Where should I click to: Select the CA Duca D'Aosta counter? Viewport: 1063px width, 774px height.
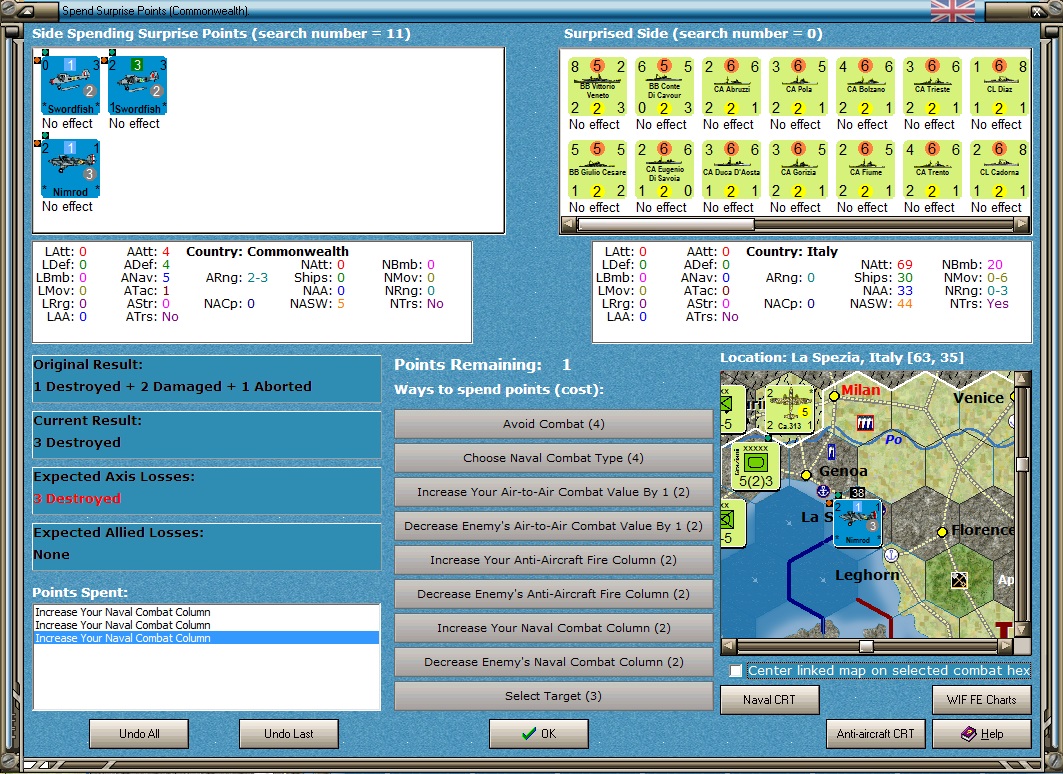point(731,169)
